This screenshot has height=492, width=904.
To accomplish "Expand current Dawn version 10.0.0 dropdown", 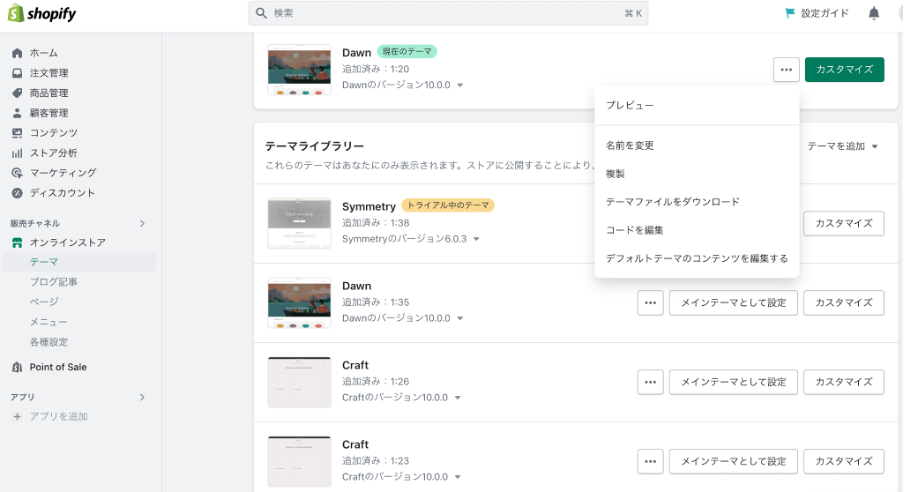I will [460, 85].
